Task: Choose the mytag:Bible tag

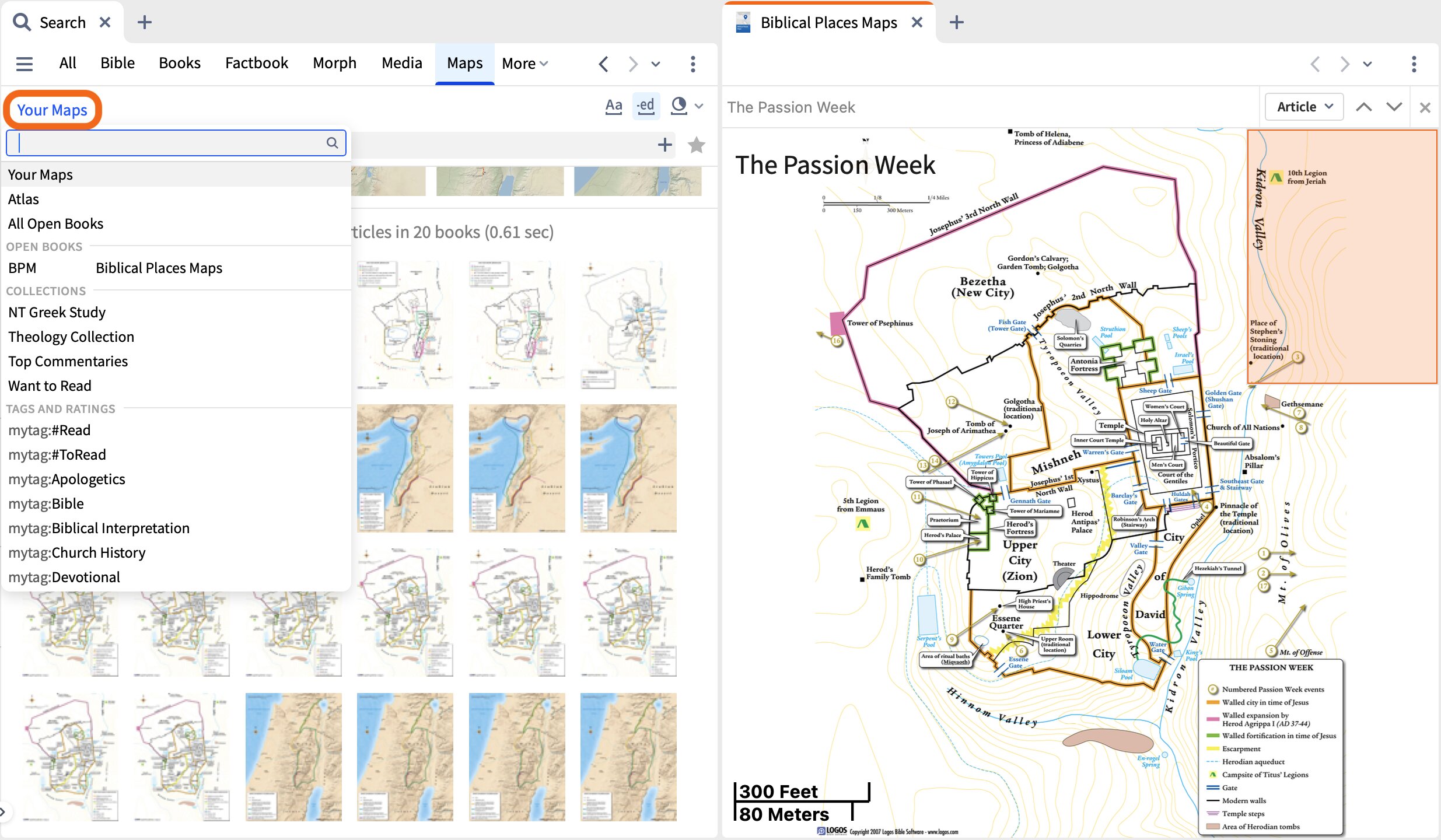Action: (176, 503)
